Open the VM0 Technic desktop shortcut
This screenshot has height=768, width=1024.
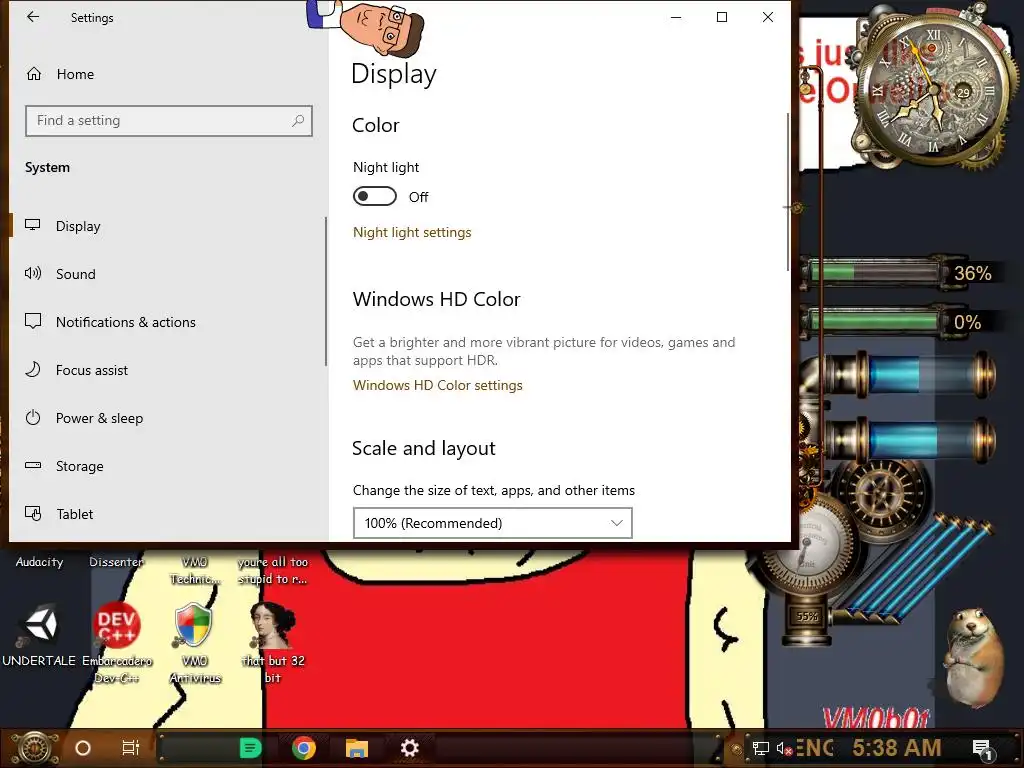(195, 570)
